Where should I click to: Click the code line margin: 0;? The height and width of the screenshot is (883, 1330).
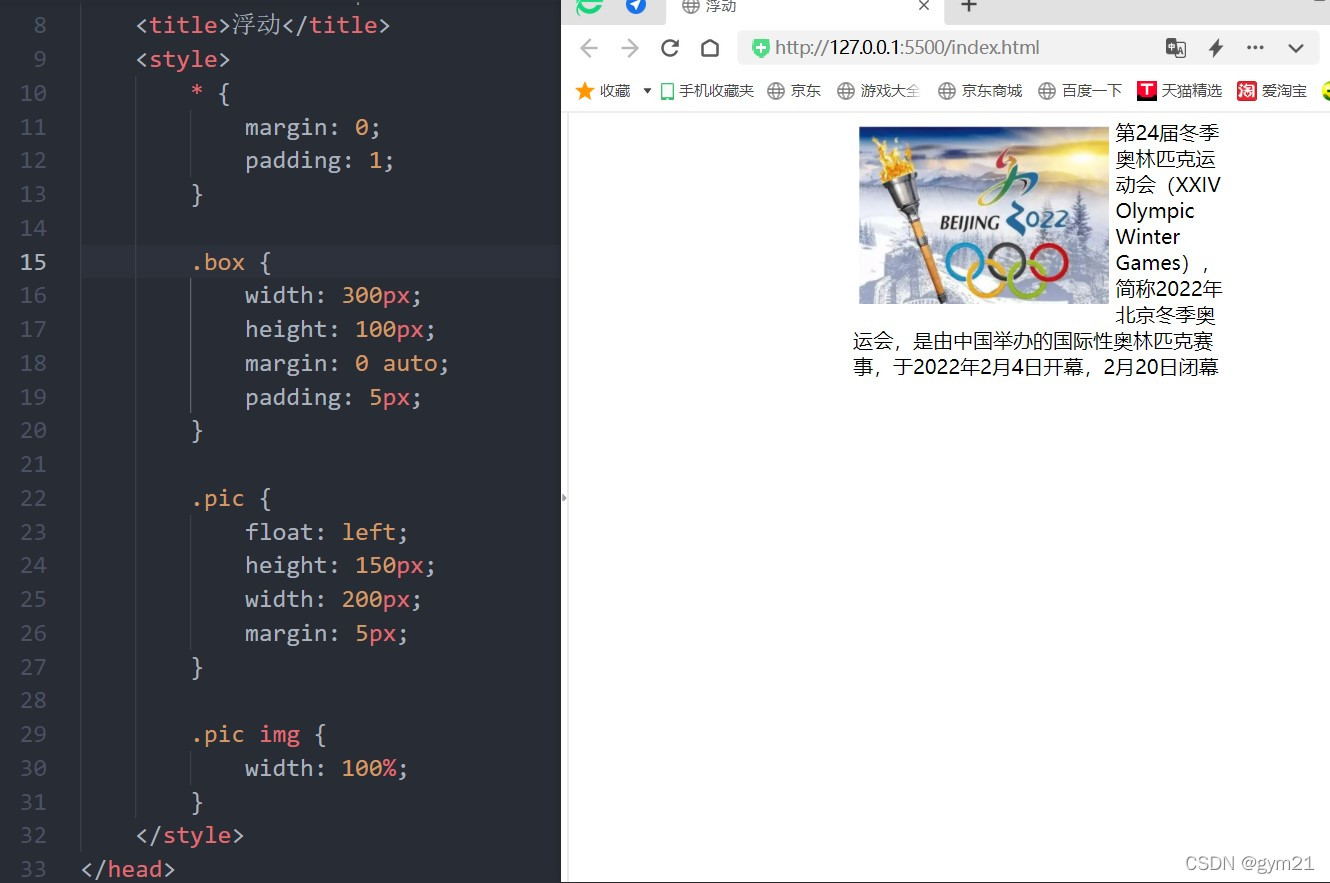(x=313, y=127)
